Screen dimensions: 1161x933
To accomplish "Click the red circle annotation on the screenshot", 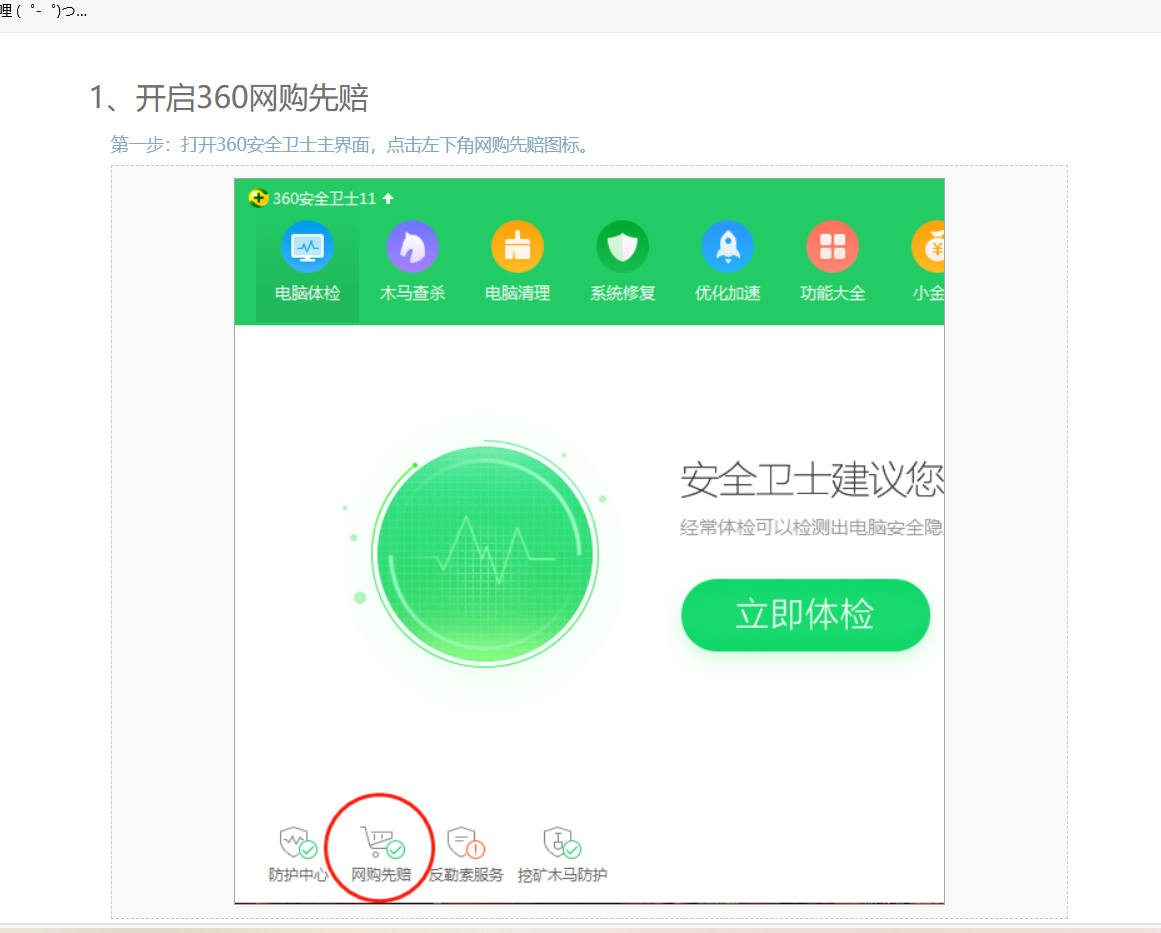I will tap(379, 847).
